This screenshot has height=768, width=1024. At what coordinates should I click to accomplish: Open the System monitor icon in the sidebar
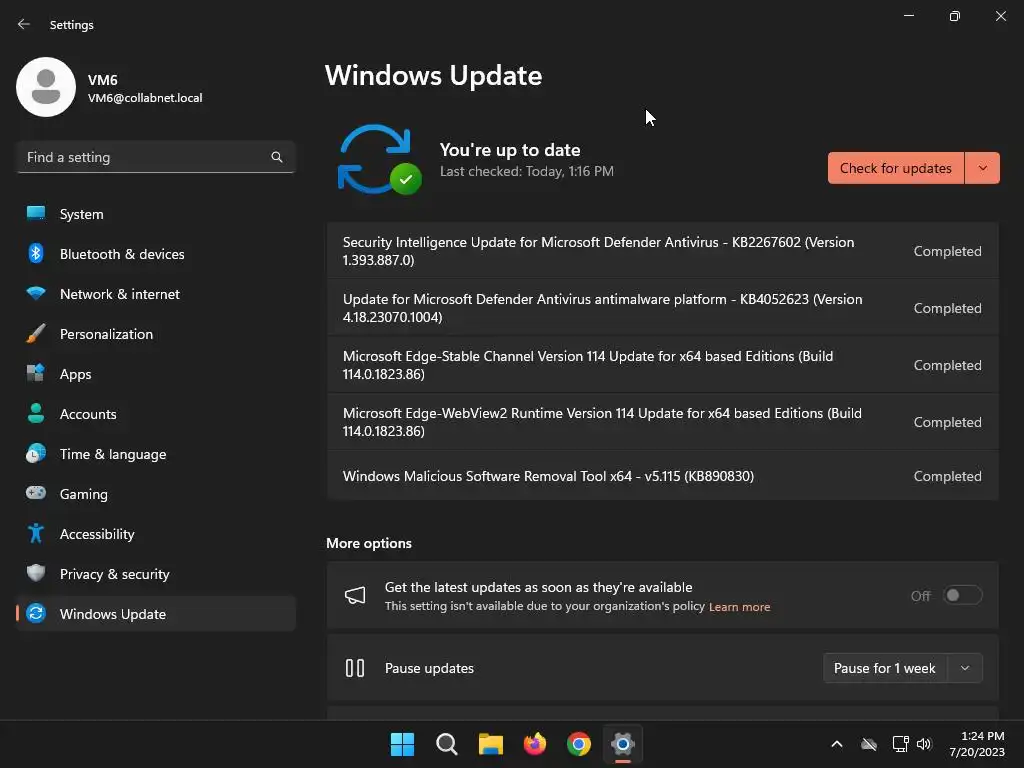36,214
